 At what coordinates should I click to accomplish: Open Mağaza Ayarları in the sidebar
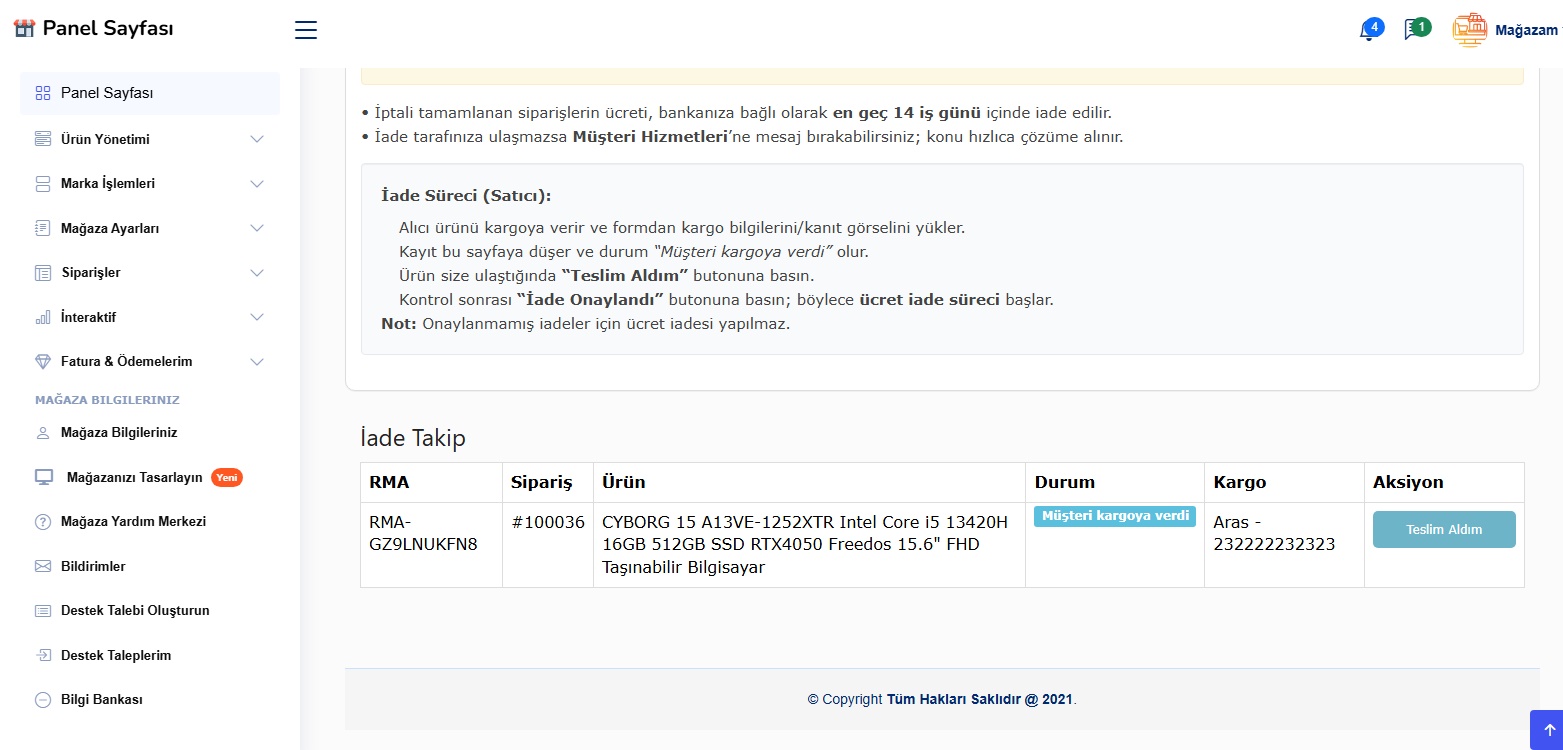coord(110,228)
